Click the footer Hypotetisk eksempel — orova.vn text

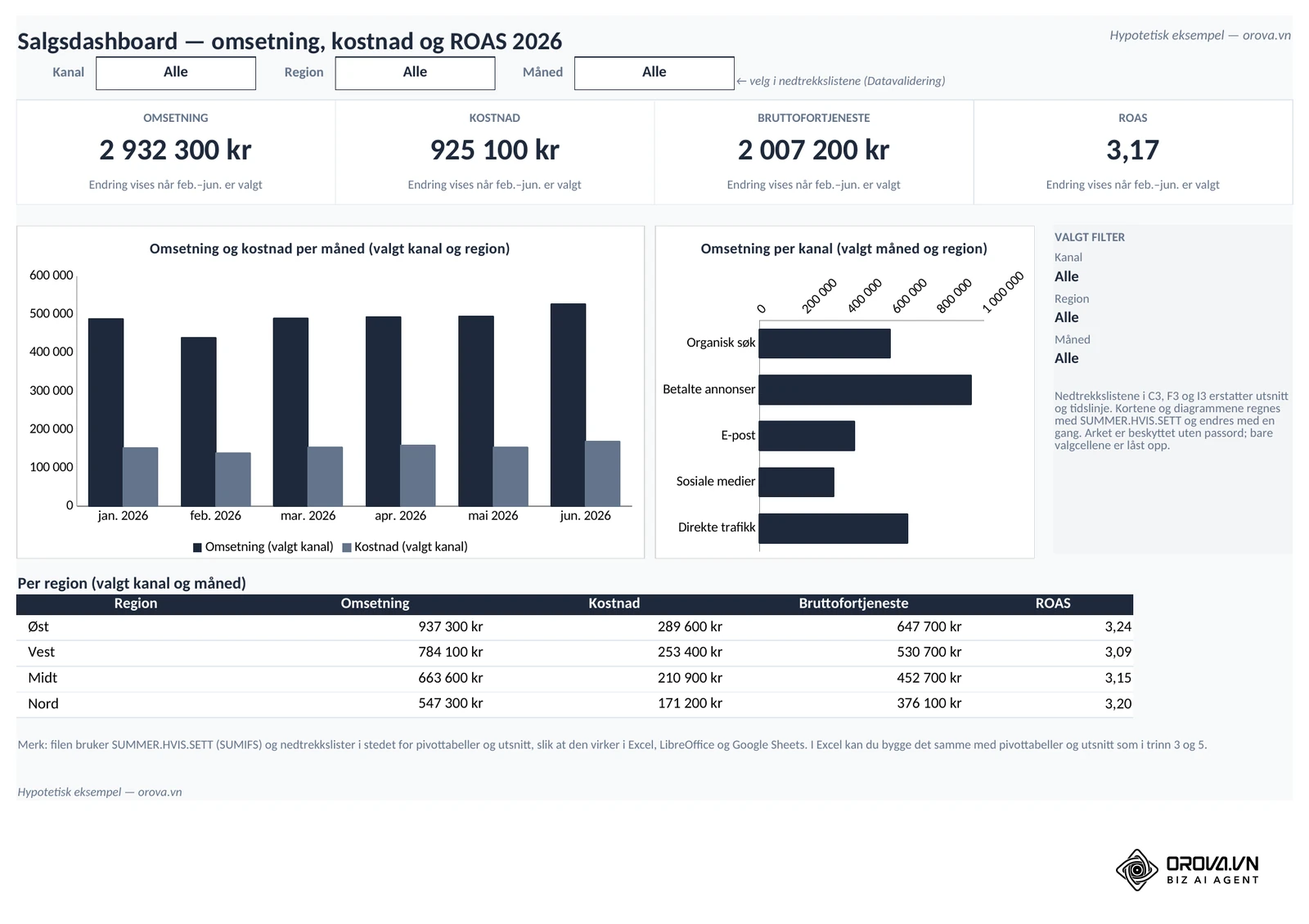click(100, 792)
